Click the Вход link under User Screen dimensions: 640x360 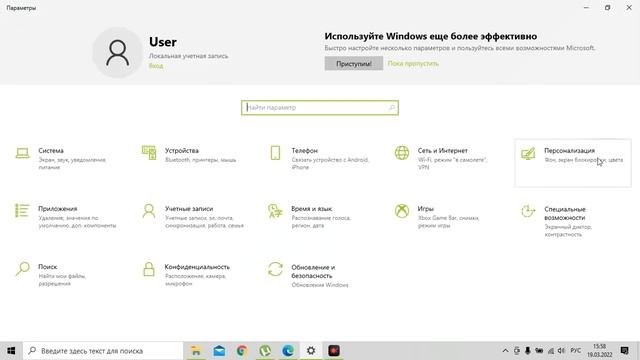point(156,66)
